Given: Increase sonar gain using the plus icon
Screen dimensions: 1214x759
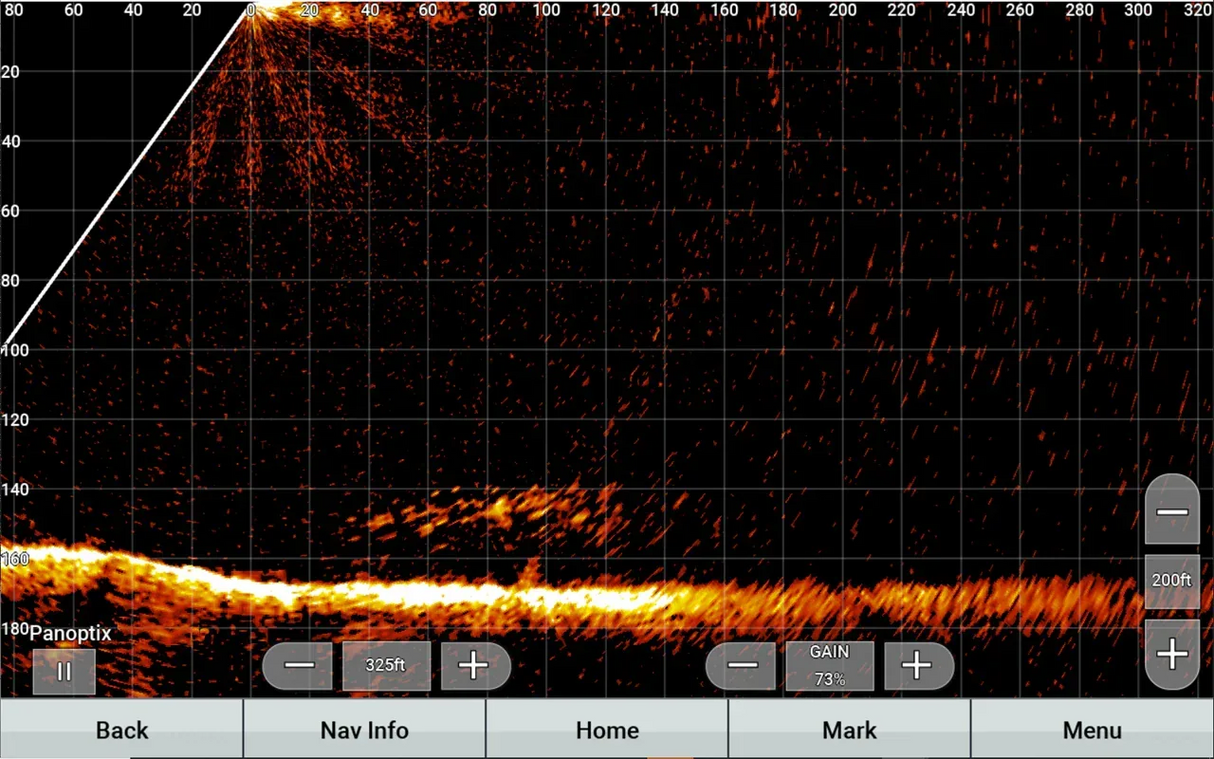Looking at the screenshot, I should [918, 665].
